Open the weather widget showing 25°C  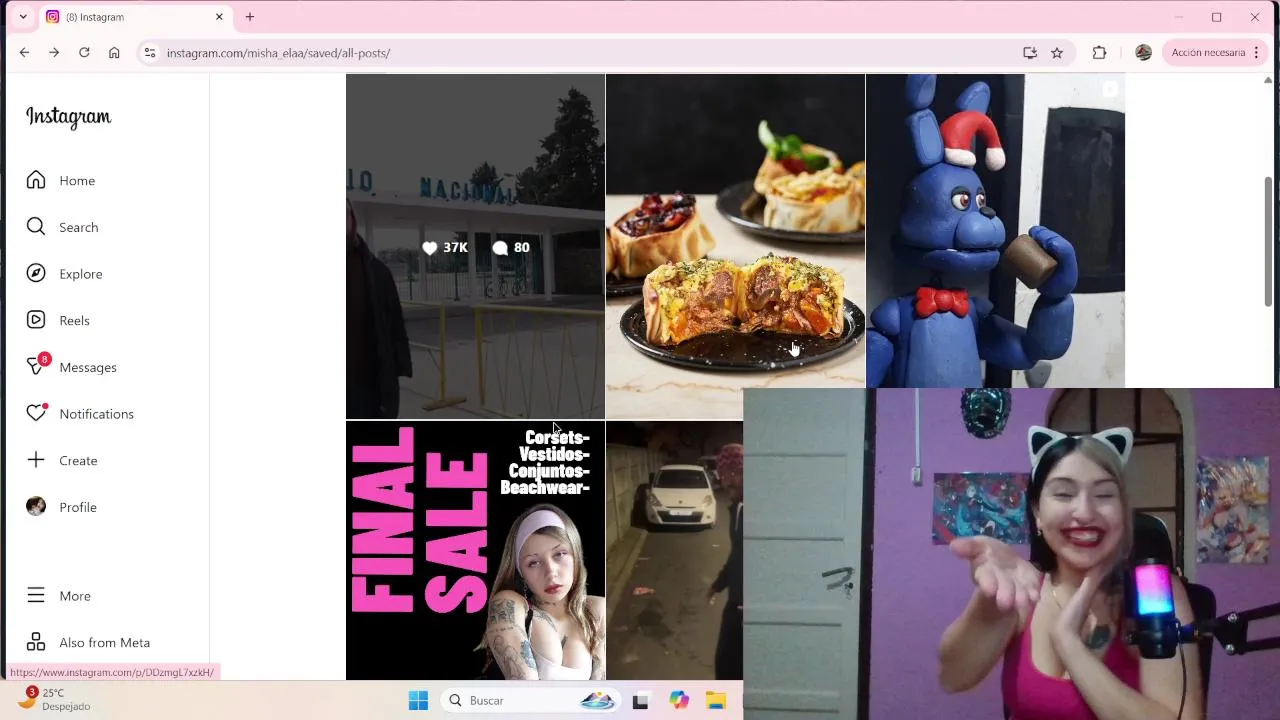point(55,699)
